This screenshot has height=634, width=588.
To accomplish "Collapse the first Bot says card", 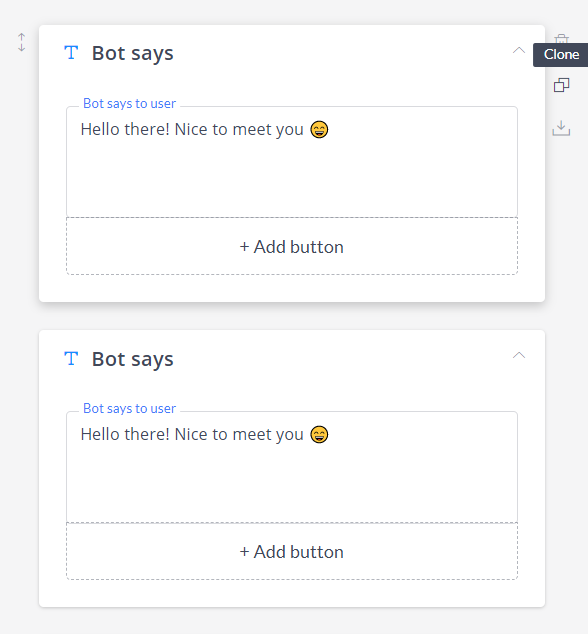I will [x=519, y=51].
